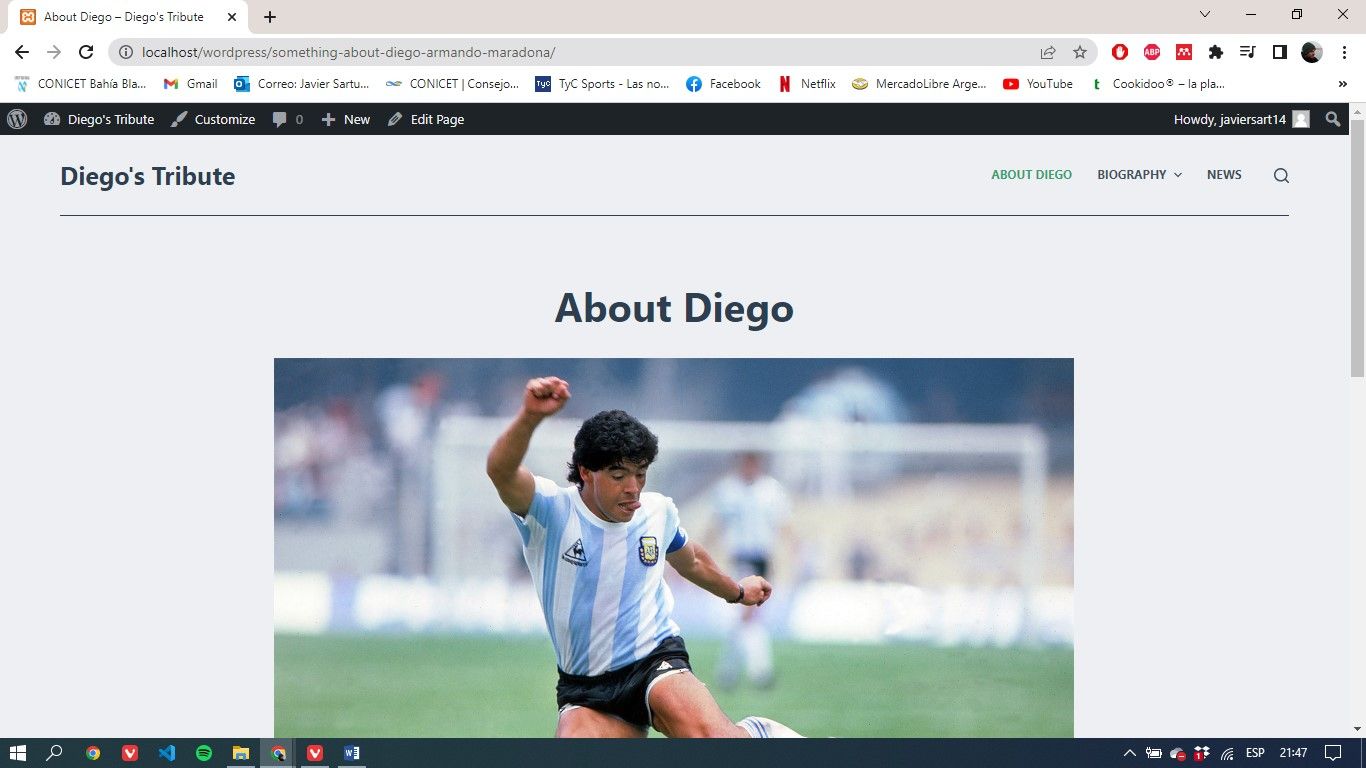Click the WordPress logo in admin bar
Screen dimensions: 1366x768
[x=17, y=119]
